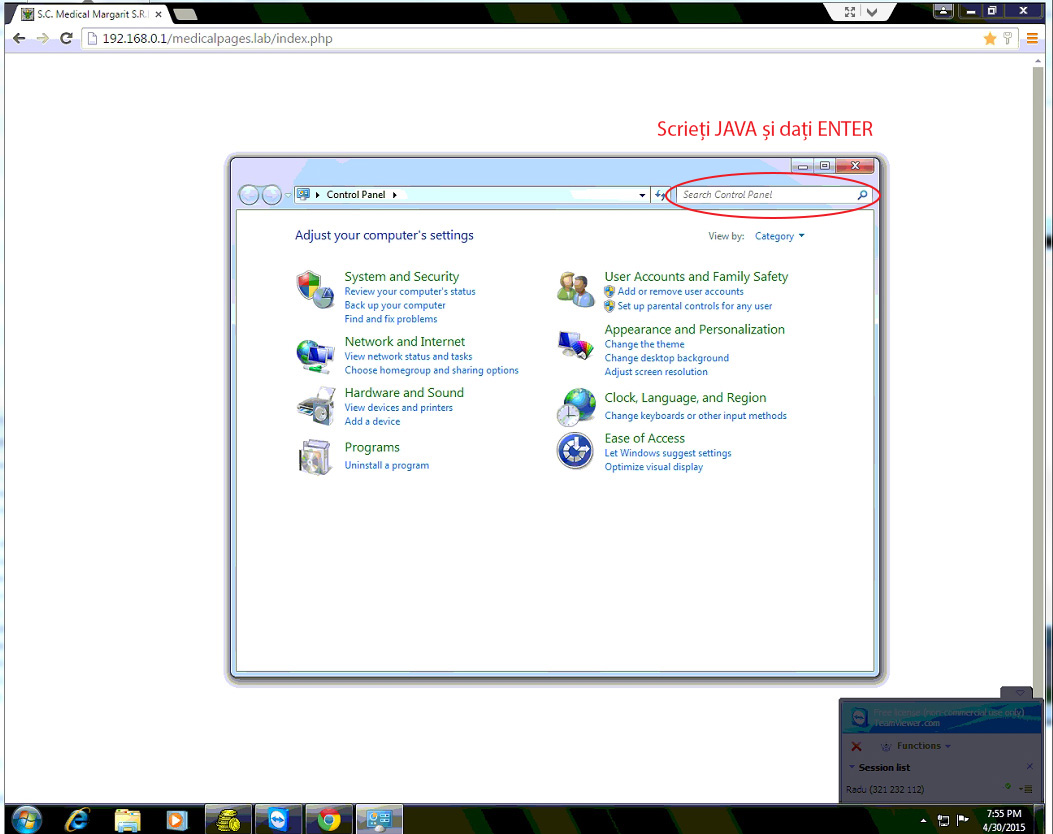Click the Appearance and Personalization monitor icon
The width and height of the screenshot is (1053, 834).
pos(576,345)
